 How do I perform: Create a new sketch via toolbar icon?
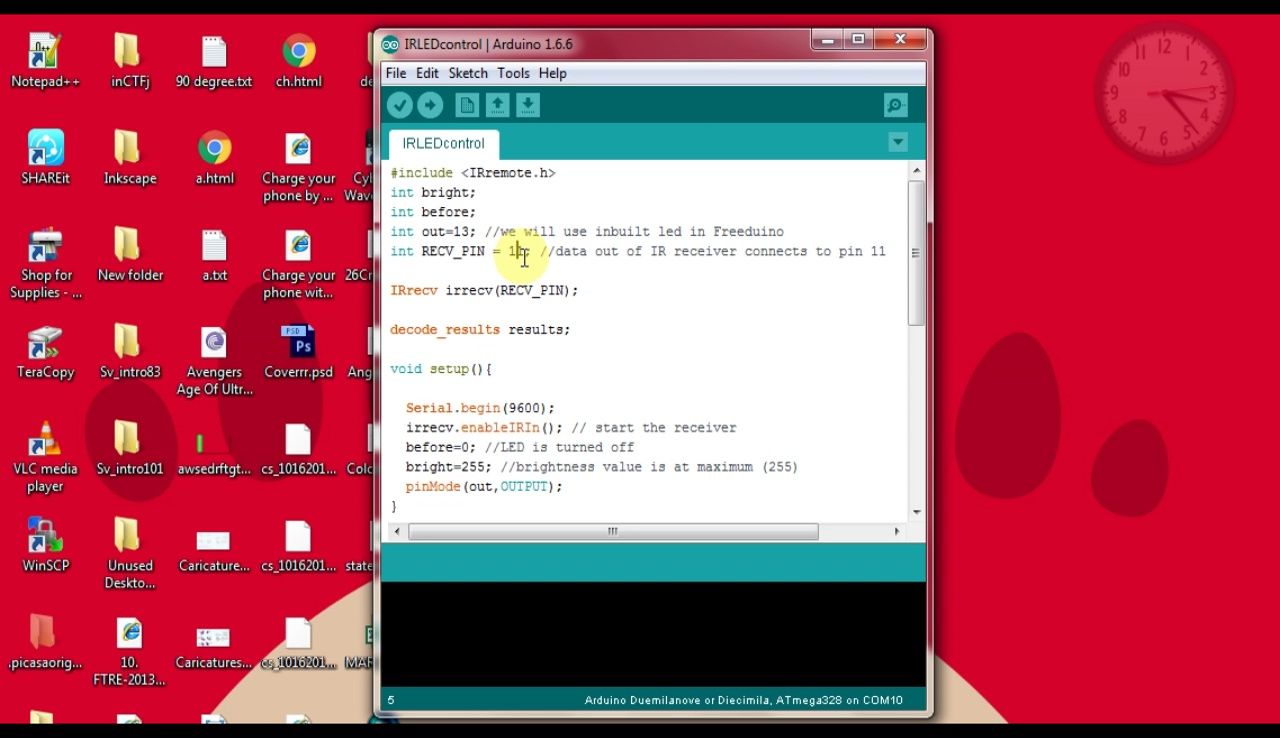[x=466, y=104]
